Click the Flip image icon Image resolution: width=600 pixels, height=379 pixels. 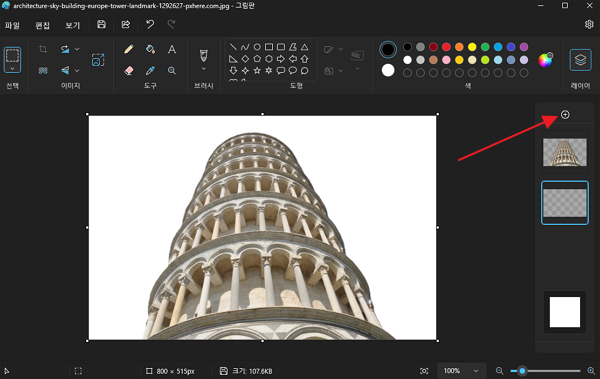65,70
